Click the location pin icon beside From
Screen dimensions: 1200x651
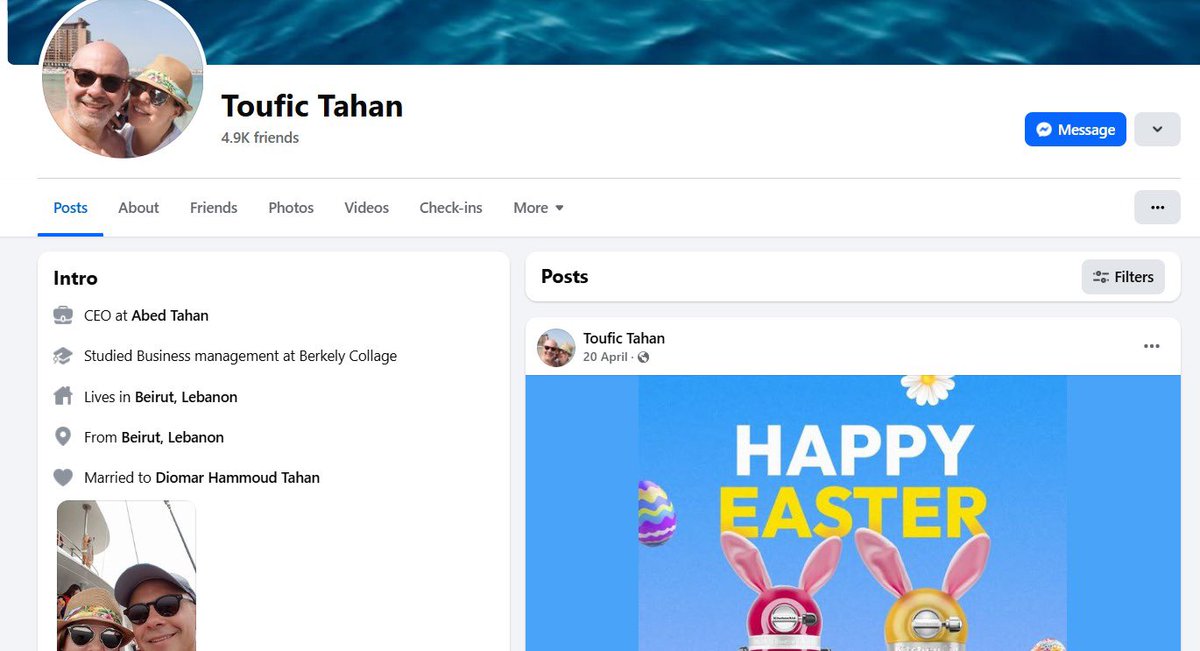tap(63, 437)
